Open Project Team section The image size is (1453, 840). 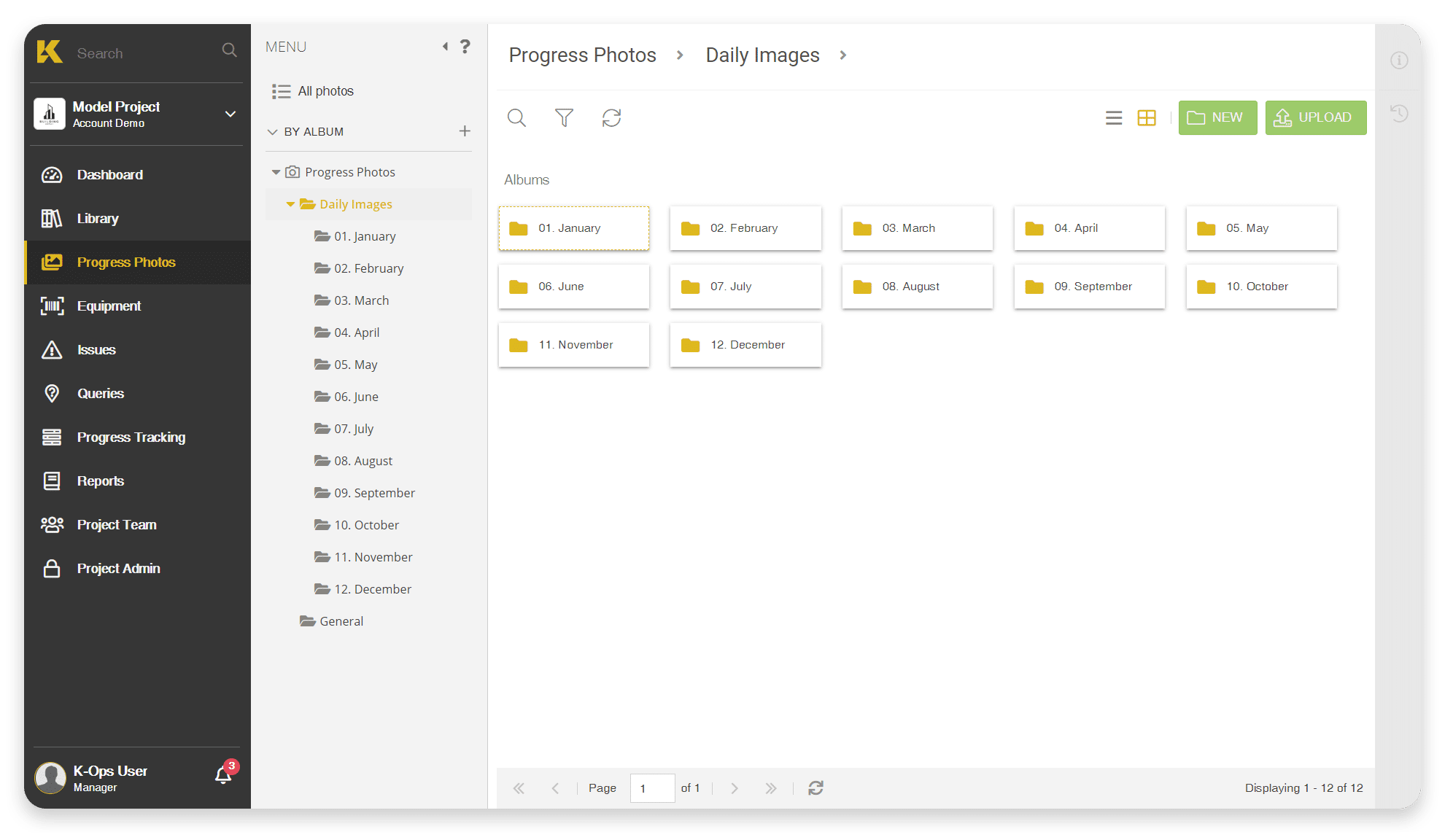[x=137, y=525]
